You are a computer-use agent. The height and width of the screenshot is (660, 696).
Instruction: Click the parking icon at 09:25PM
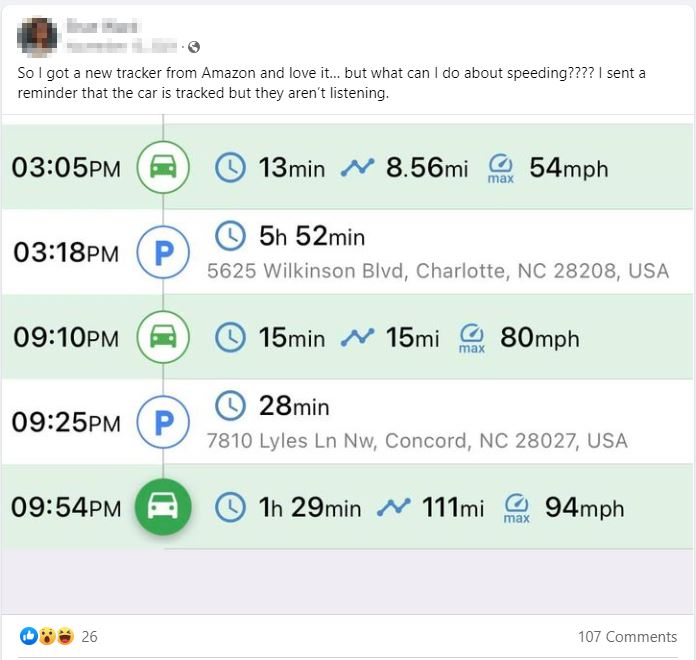162,423
